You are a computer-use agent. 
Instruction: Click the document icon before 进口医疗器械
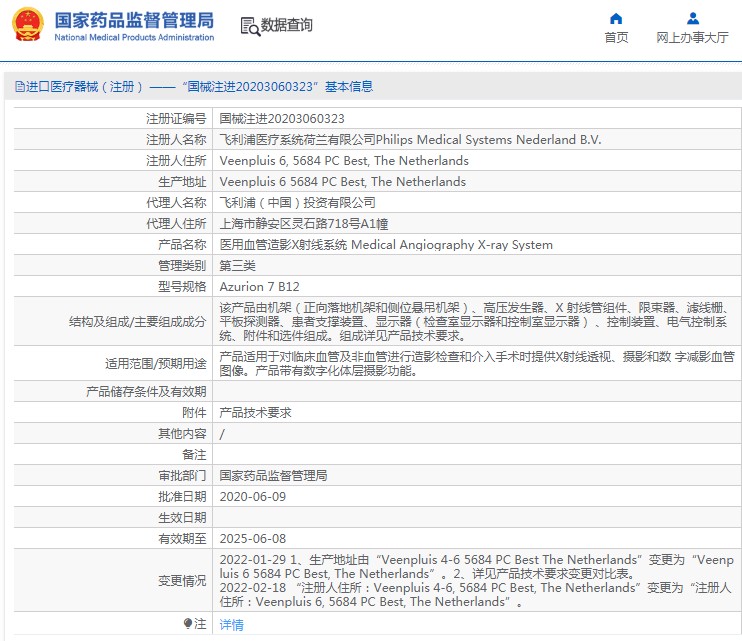pos(20,87)
